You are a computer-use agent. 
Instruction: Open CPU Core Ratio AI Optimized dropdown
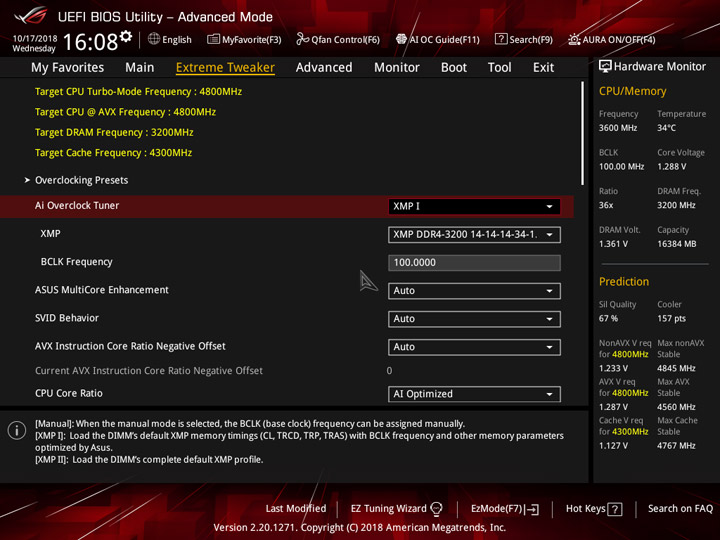[474, 394]
